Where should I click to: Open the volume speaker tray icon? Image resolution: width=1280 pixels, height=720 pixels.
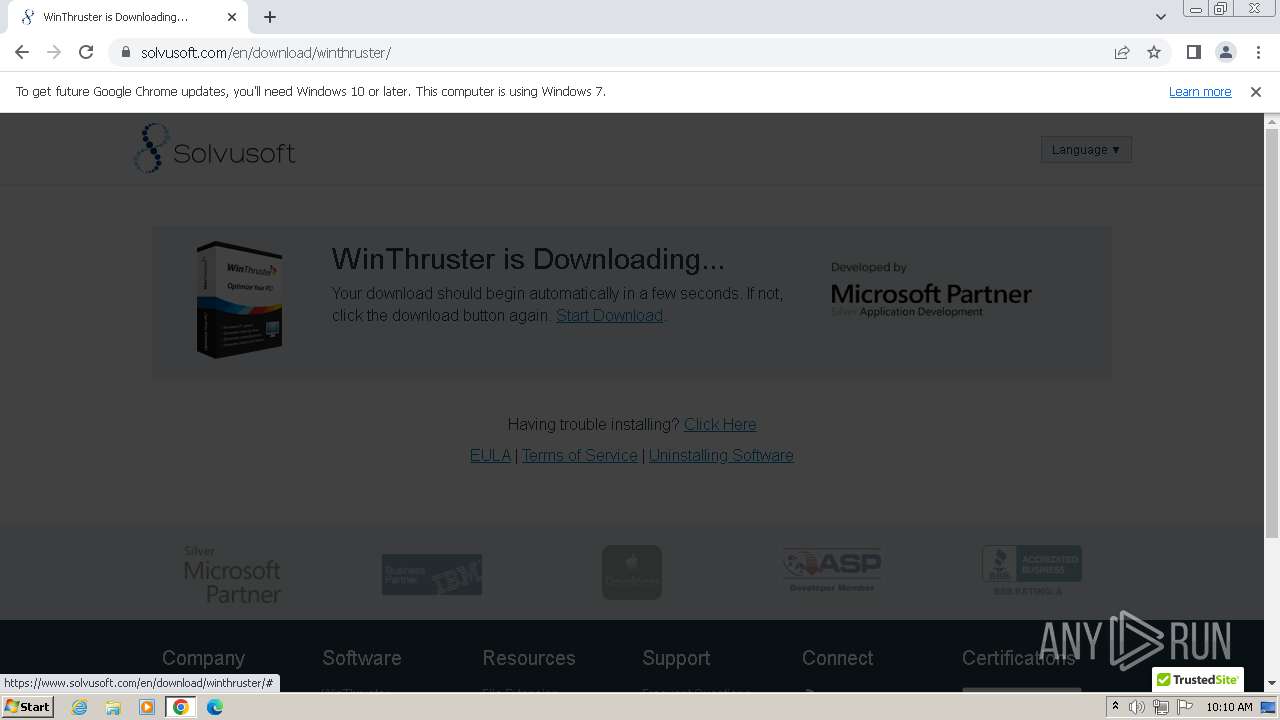pyautogui.click(x=1136, y=707)
